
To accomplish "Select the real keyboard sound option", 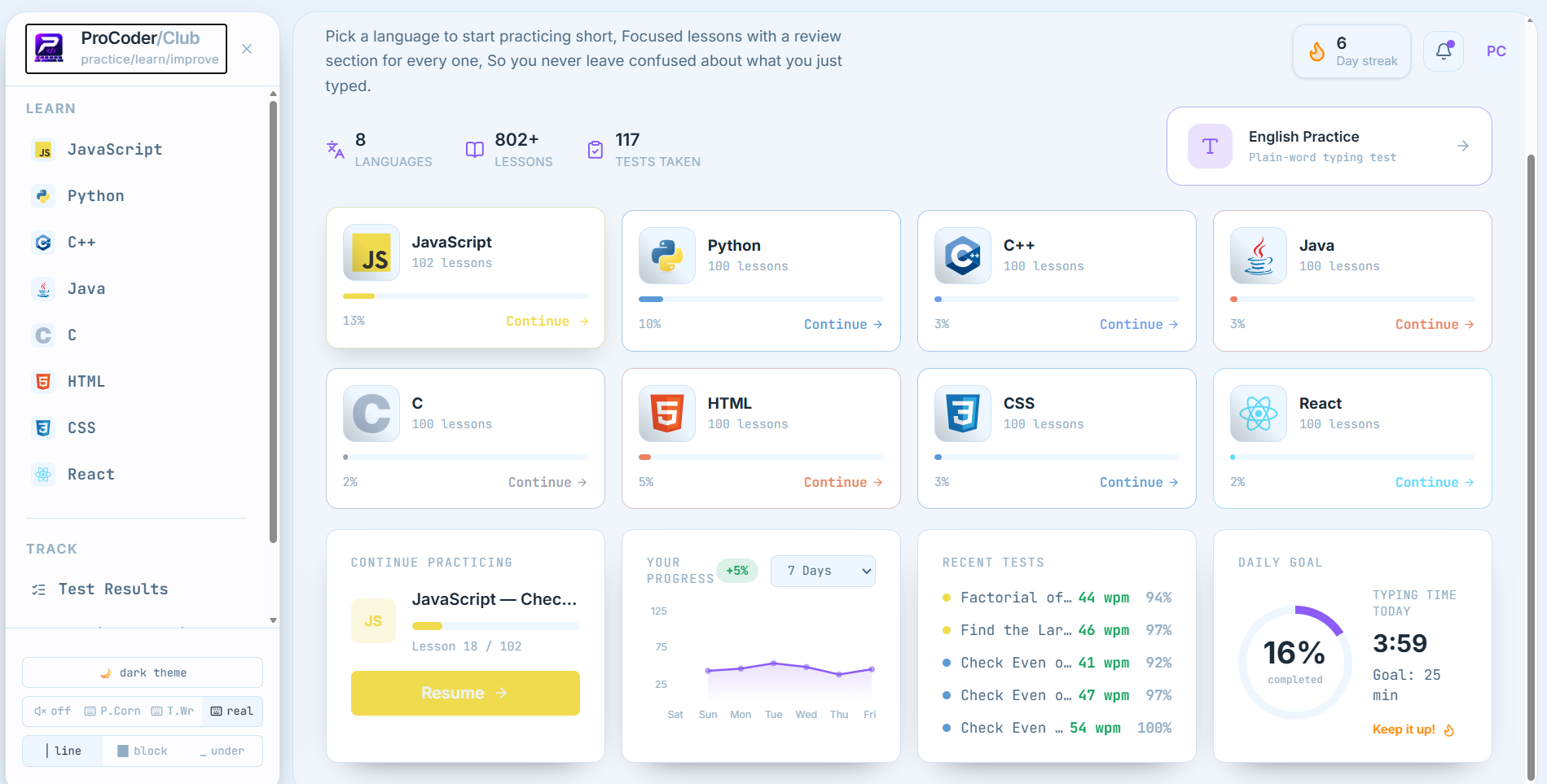I will coord(232,711).
